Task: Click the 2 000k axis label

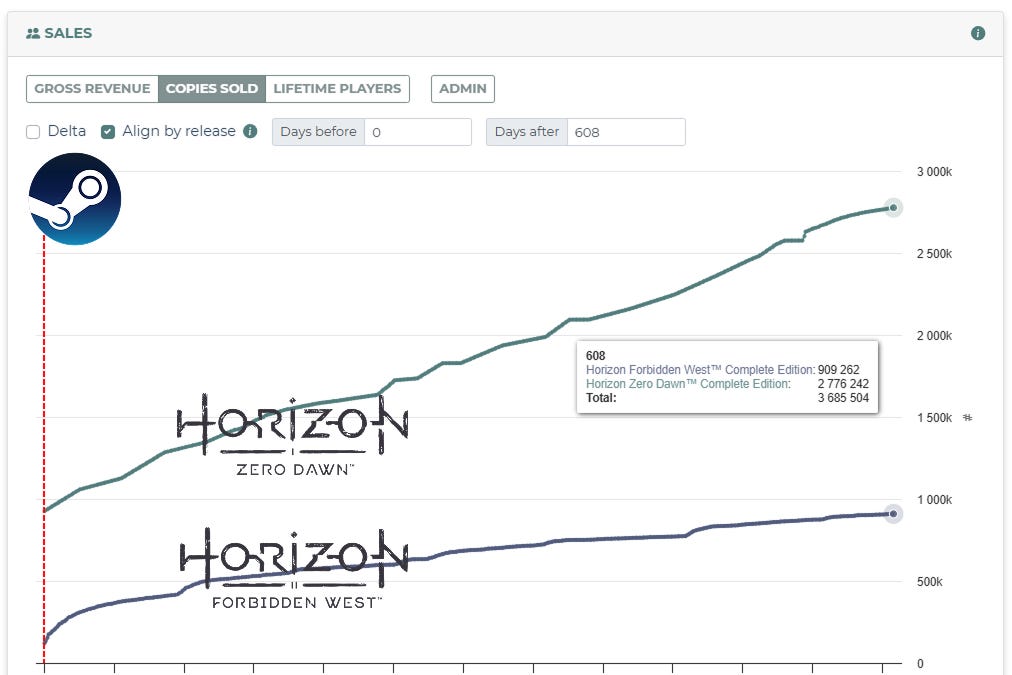Action: pos(934,336)
